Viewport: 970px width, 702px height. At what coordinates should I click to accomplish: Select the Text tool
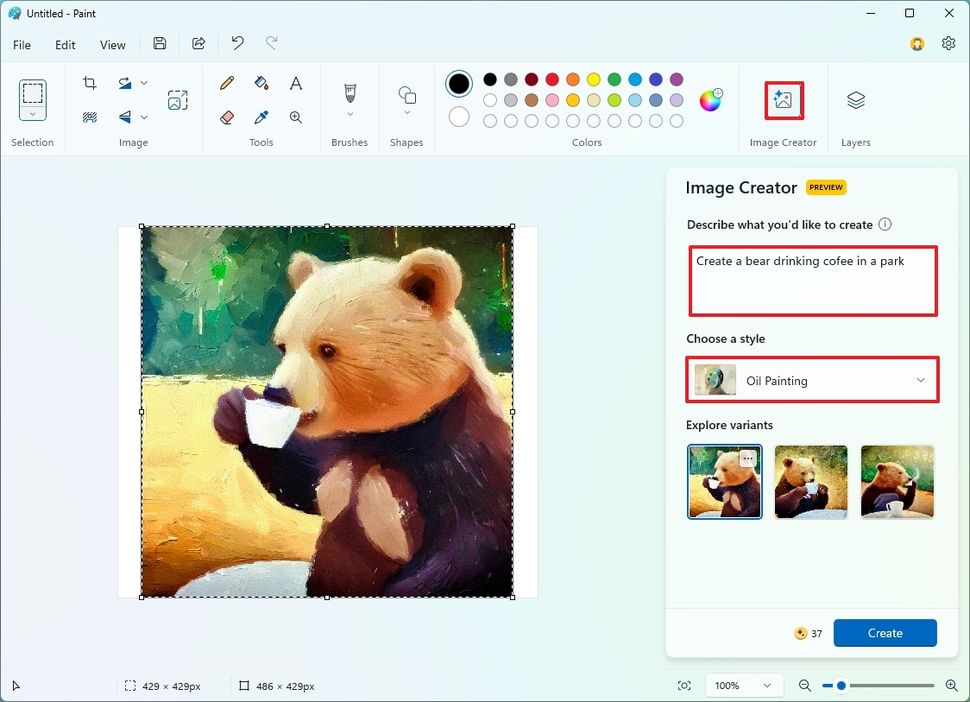pos(295,83)
